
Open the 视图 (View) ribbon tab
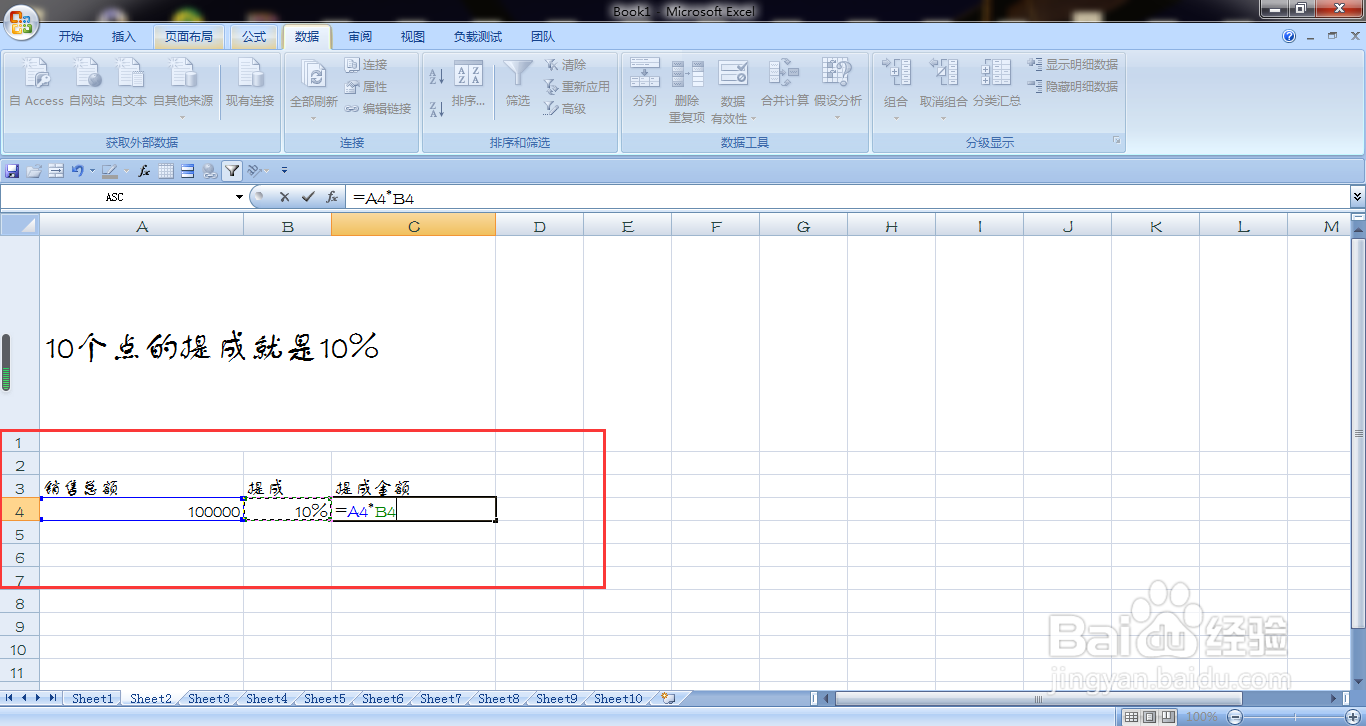pos(413,37)
